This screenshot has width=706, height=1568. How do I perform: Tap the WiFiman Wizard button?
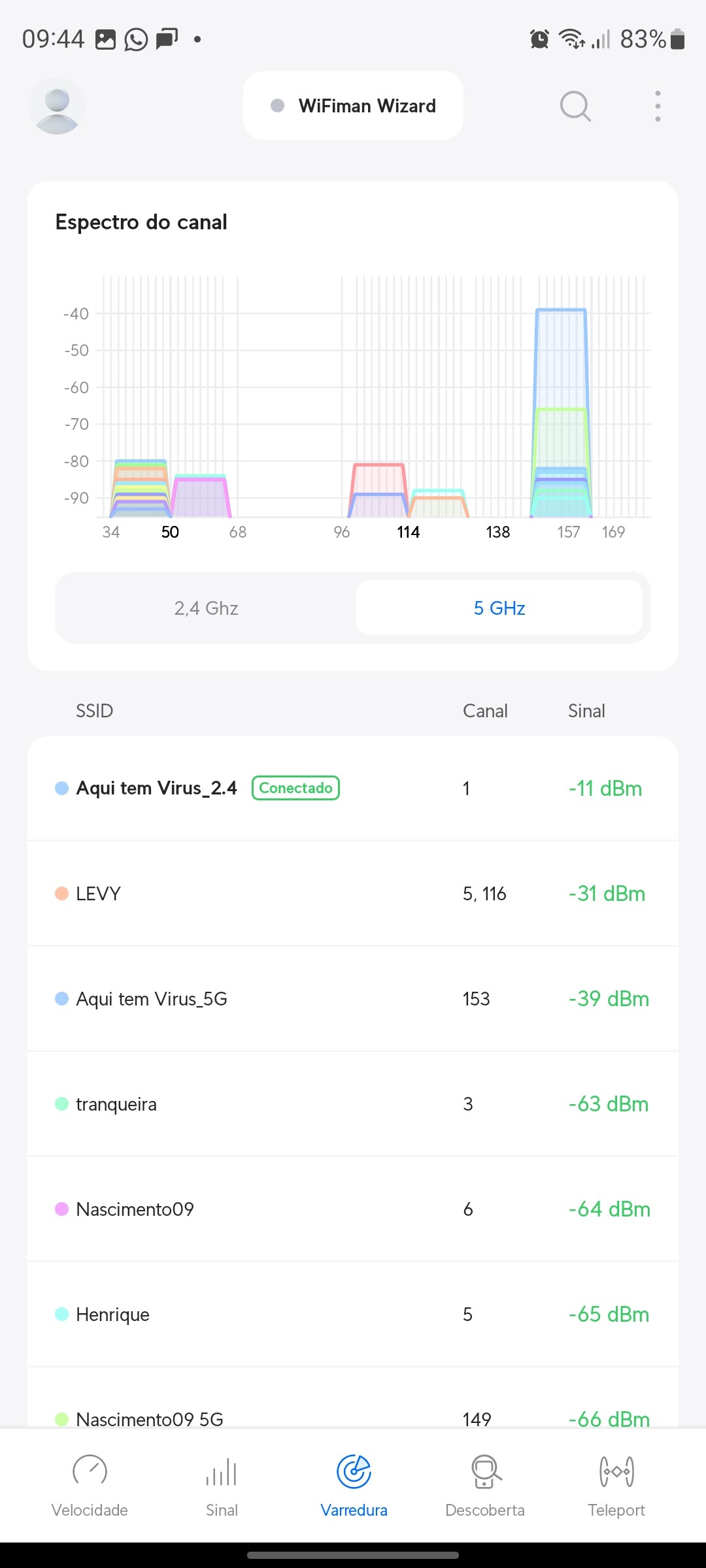pyautogui.click(x=353, y=106)
